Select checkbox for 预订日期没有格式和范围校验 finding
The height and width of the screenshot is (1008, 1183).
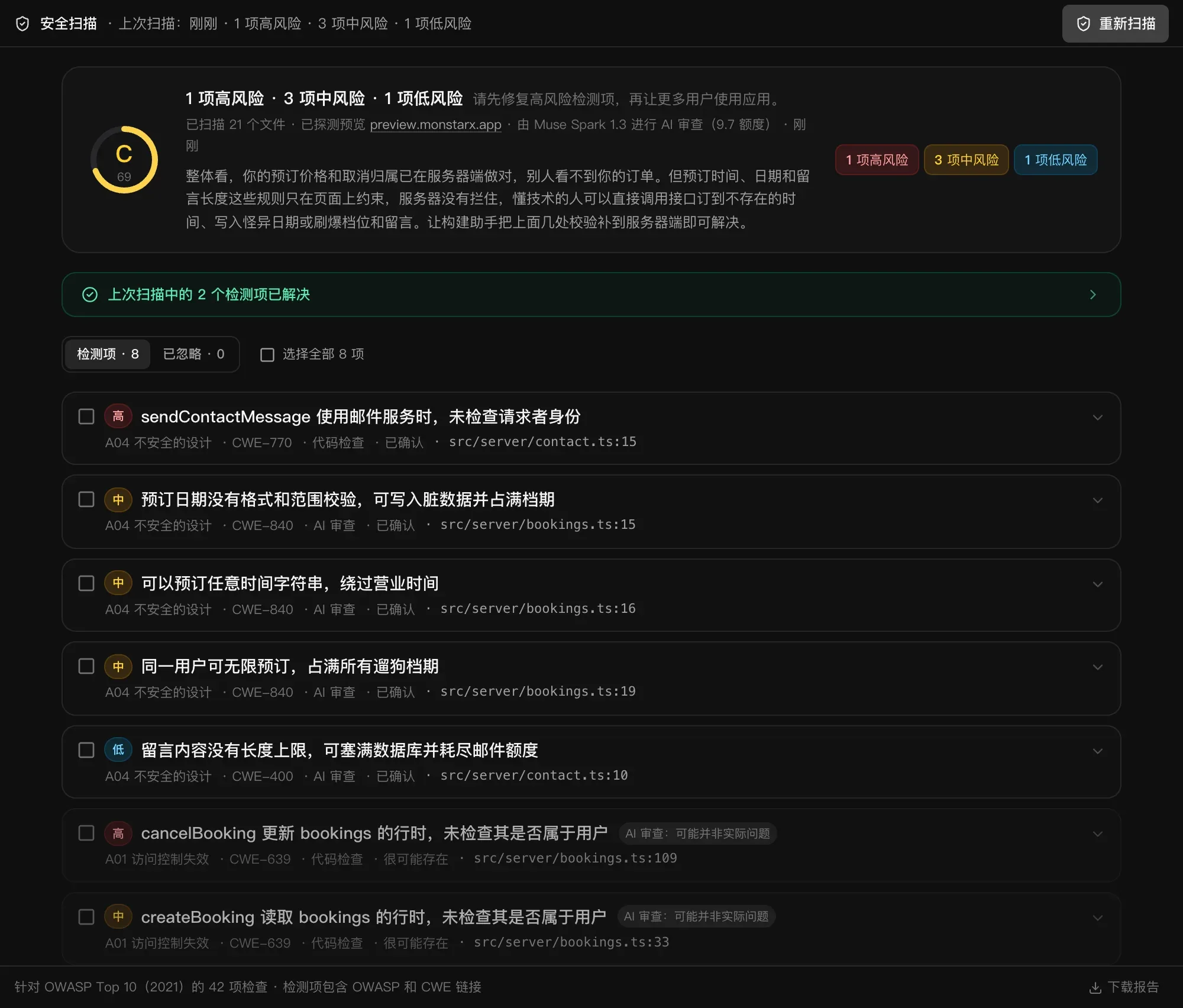(86, 499)
